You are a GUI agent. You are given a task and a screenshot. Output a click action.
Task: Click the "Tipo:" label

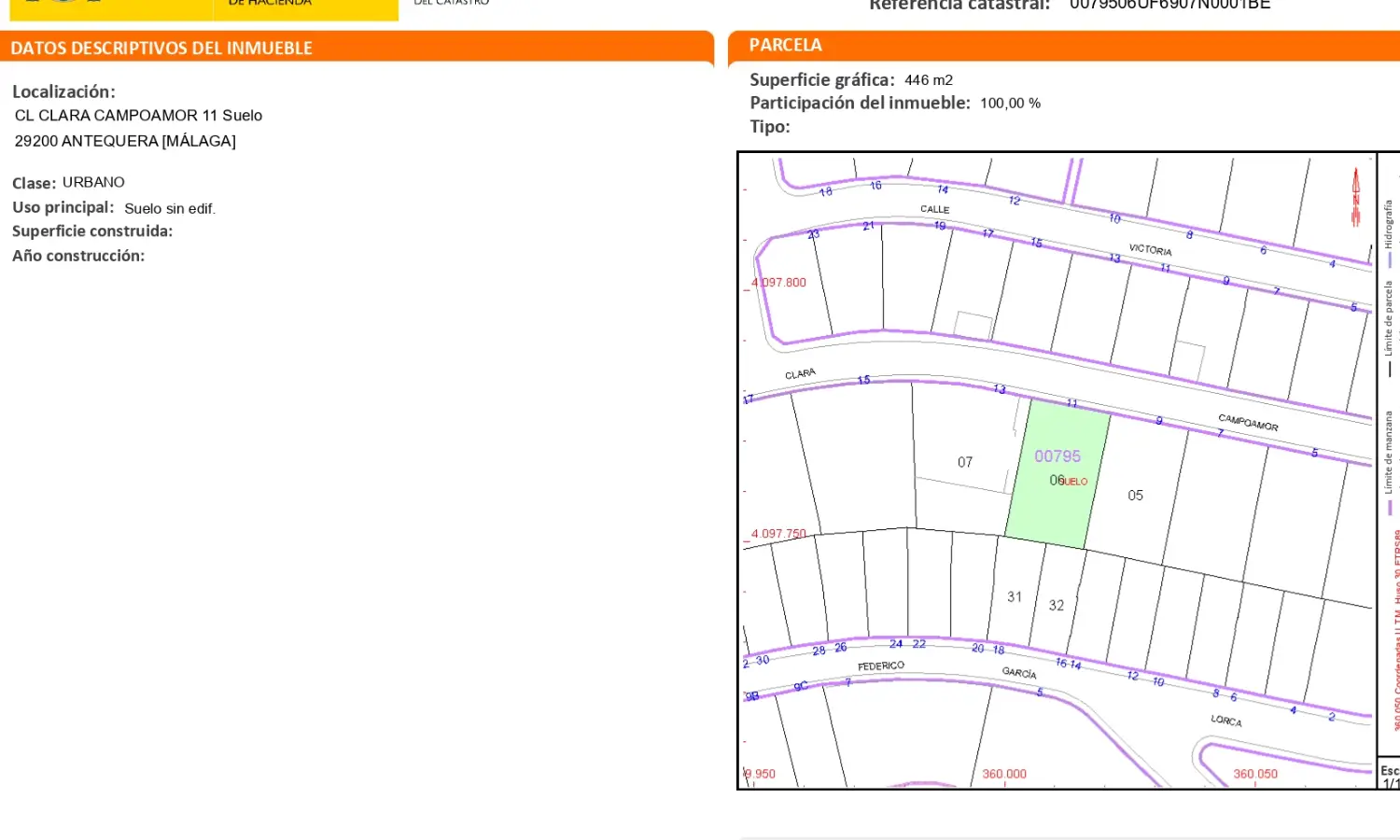770,127
